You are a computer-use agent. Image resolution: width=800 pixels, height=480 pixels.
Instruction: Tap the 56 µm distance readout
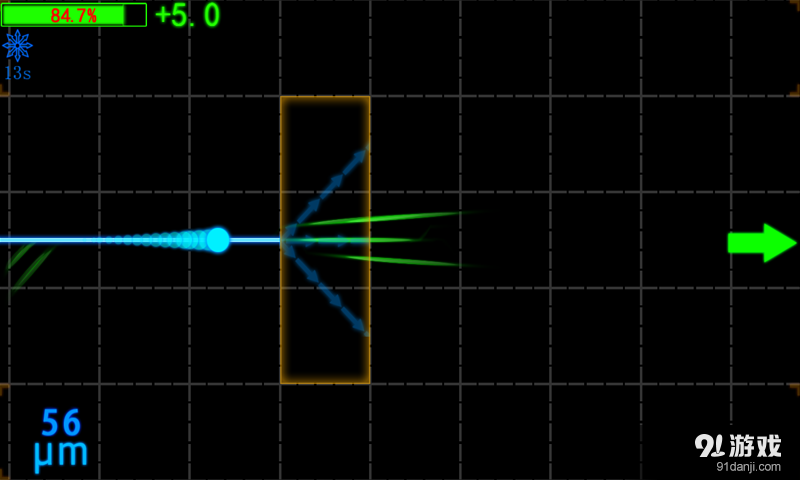(61, 438)
